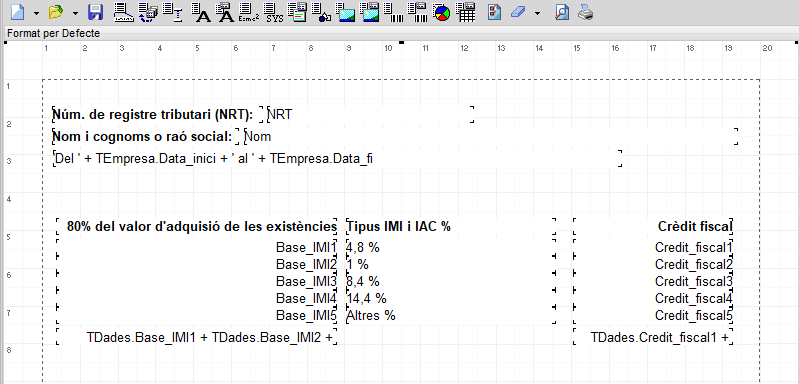Image resolution: width=799 pixels, height=384 pixels.
Task: Insert a pie chart component
Action: 442,13
